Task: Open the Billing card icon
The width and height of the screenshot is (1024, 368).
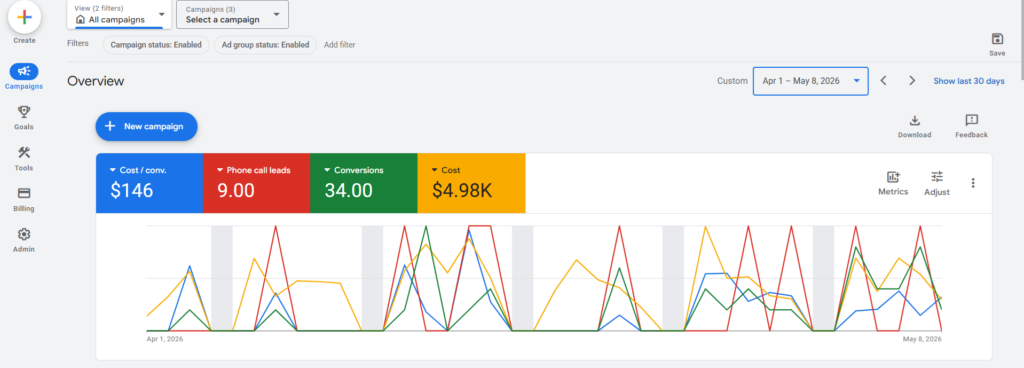Action: tap(24, 194)
